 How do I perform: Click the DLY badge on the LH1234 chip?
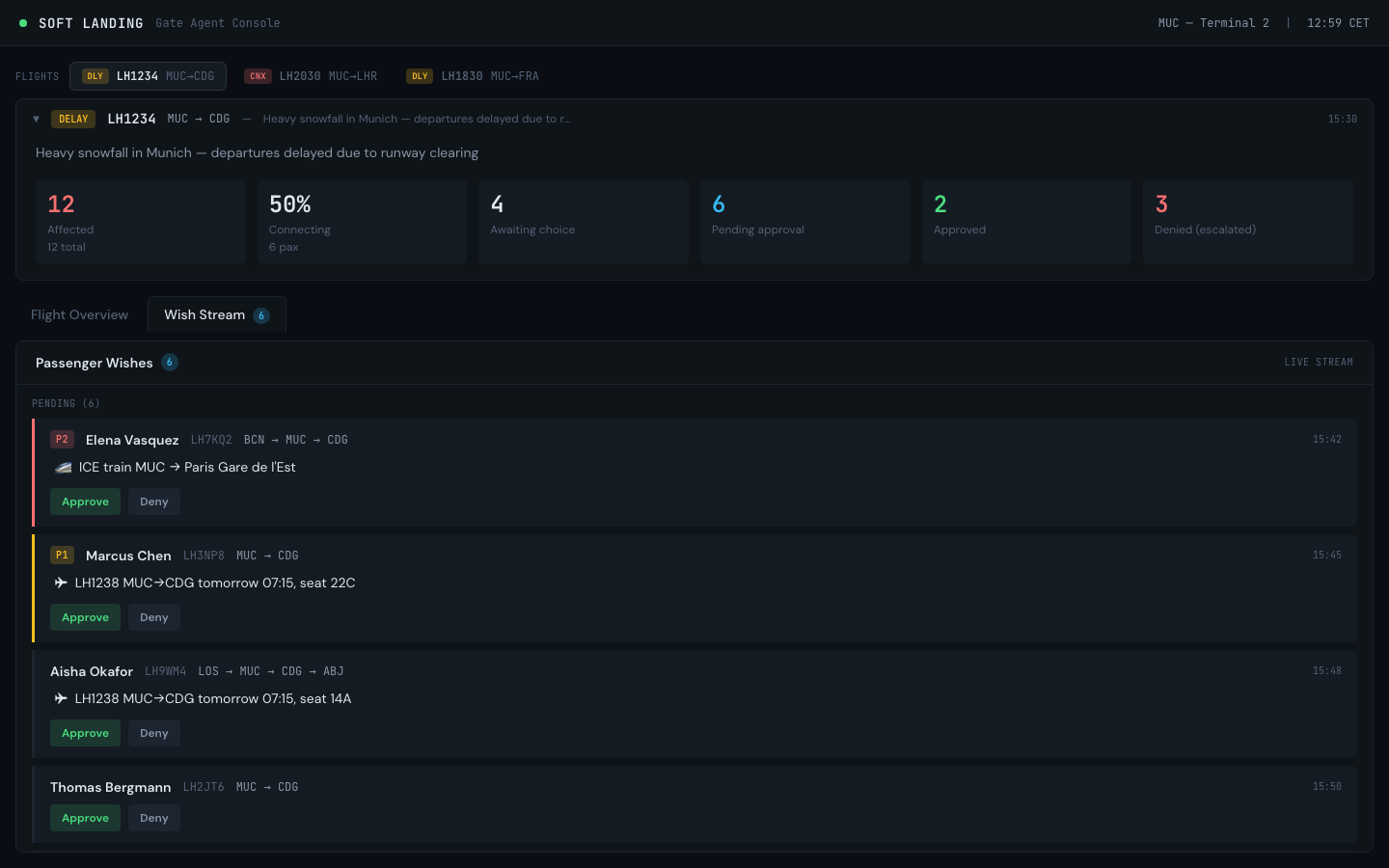[x=95, y=75]
